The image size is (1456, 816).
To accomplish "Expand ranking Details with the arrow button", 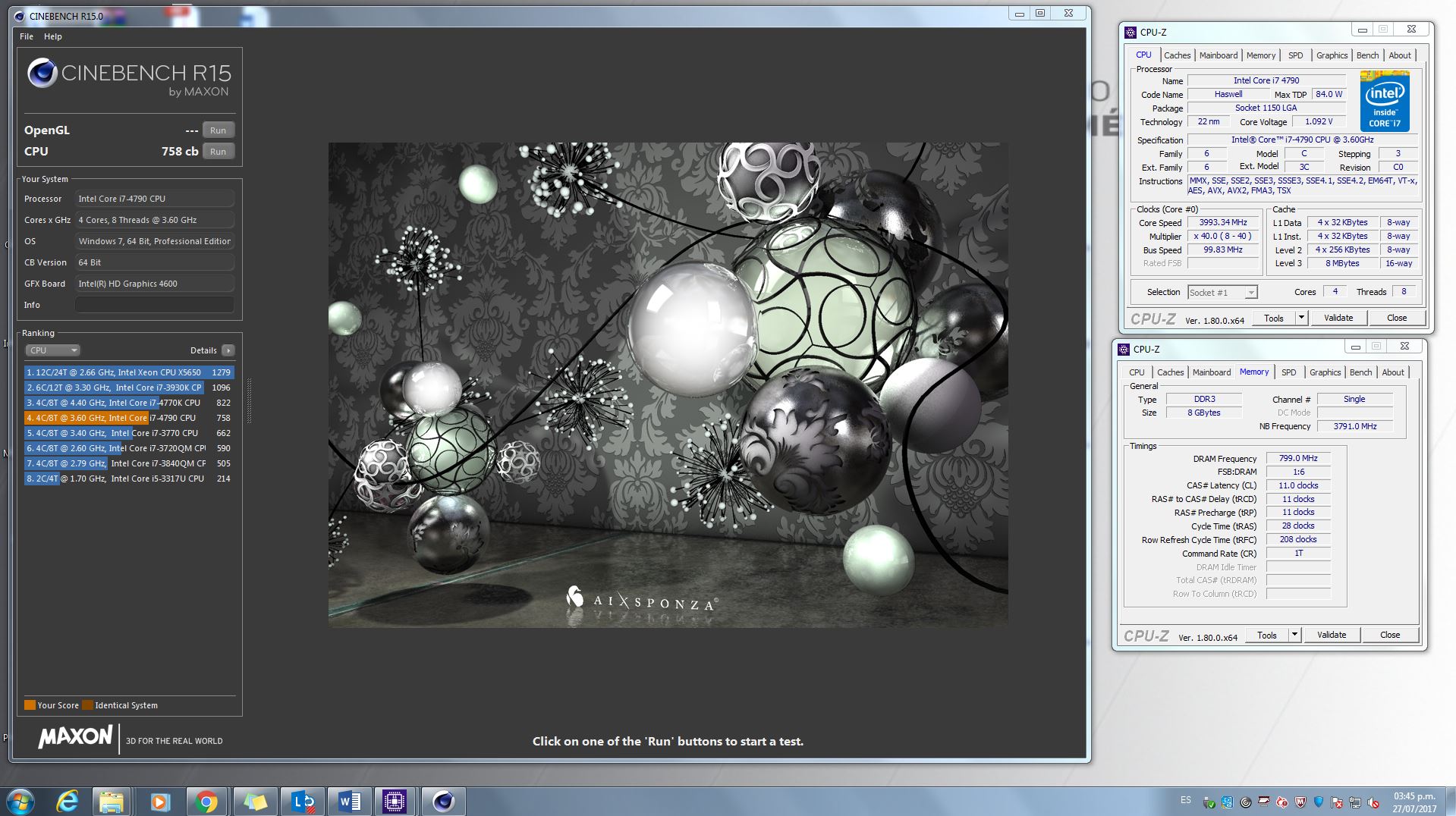I will pyautogui.click(x=228, y=350).
